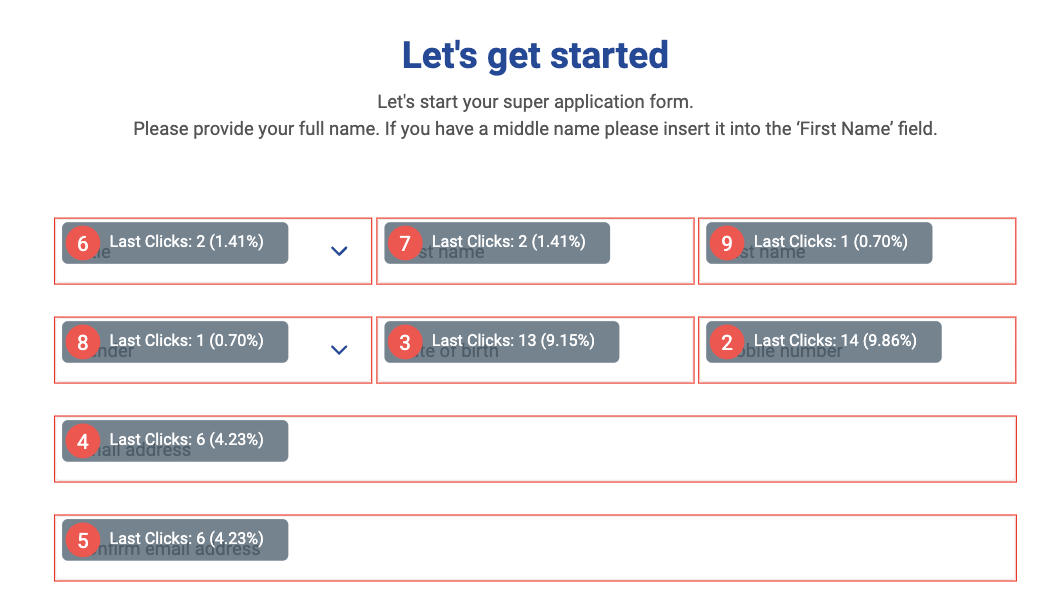Click the red number 4 badge
This screenshot has height=600, width=1048.
83,441
